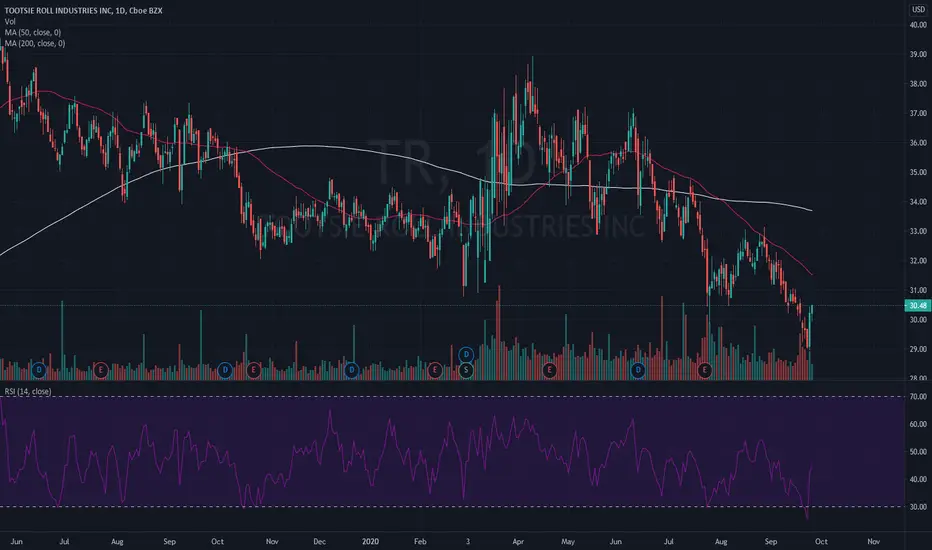Click the Feb label on time axis

click(x=420, y=542)
